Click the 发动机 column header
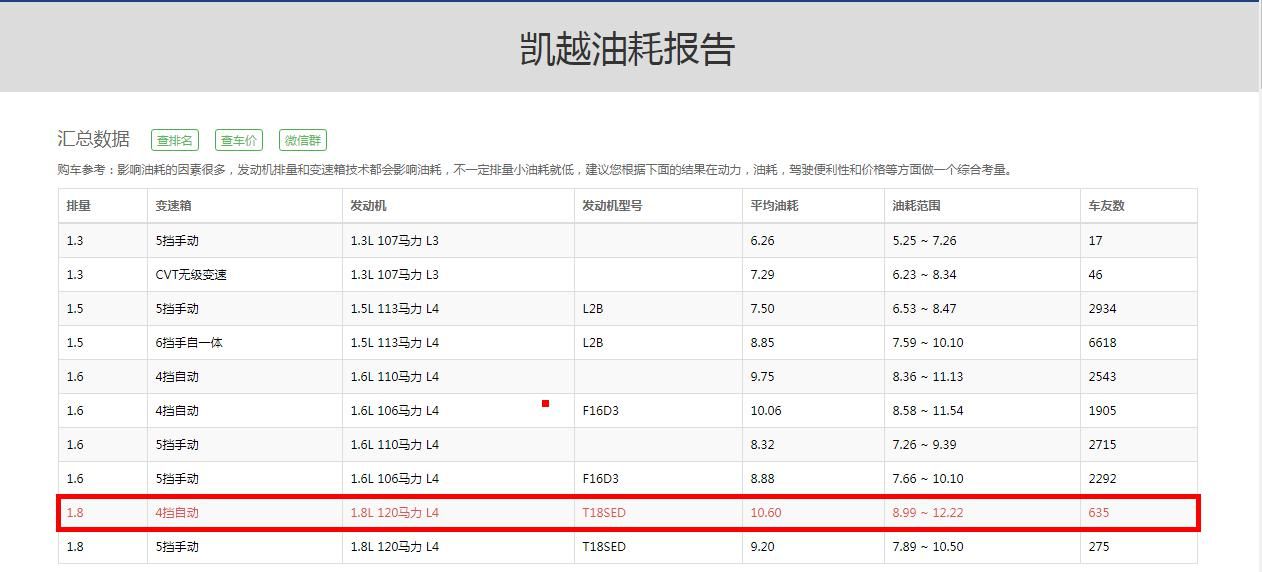This screenshot has width=1262, height=572. pos(368,206)
